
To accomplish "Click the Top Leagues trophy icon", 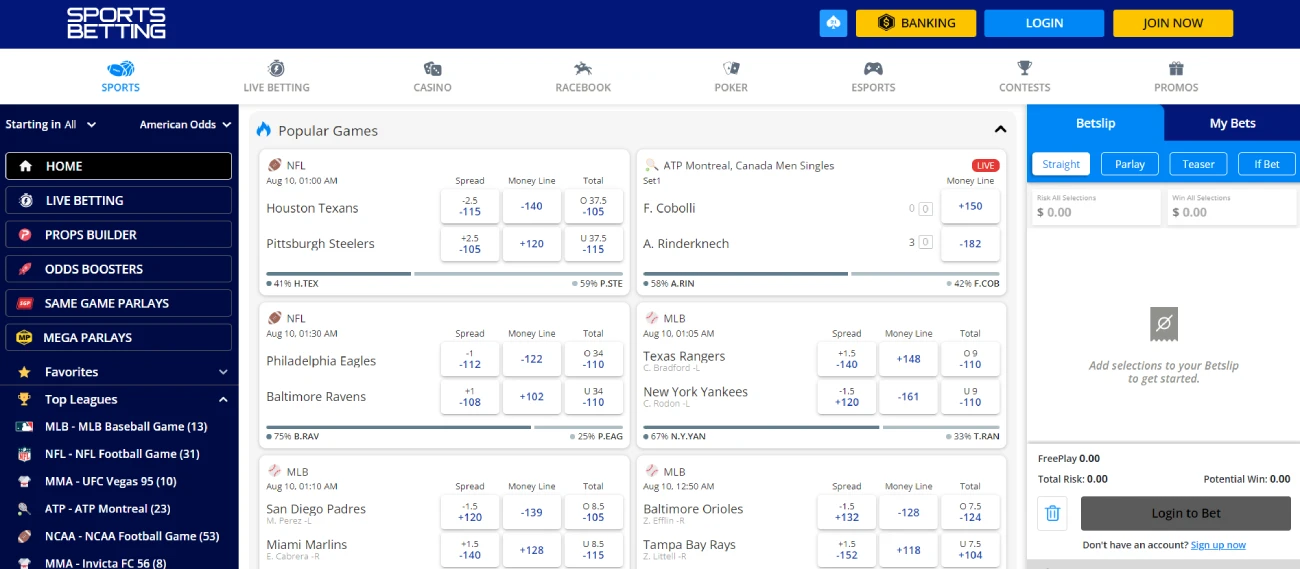I will (x=24, y=399).
